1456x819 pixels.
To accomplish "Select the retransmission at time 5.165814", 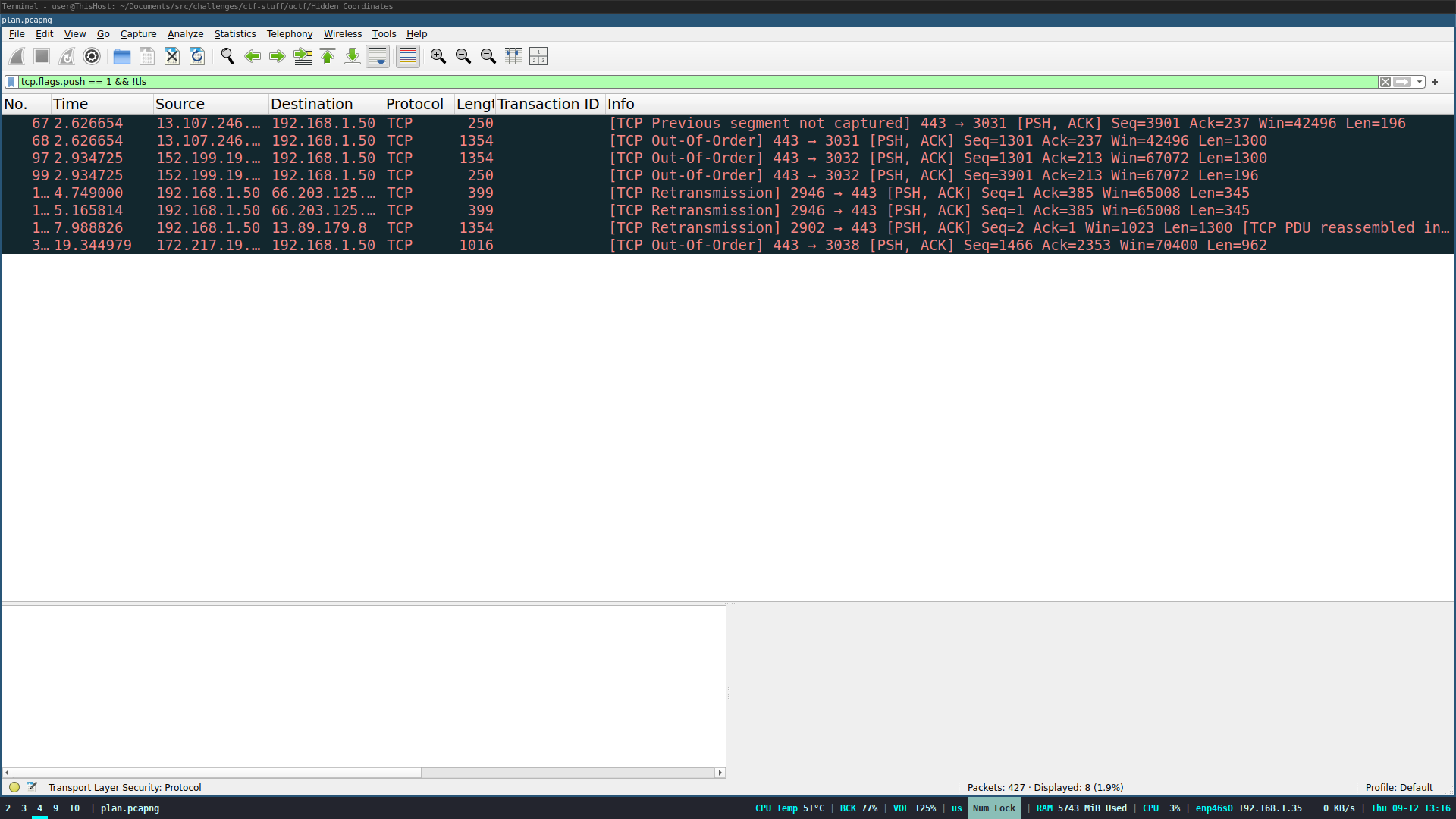I will coord(728,210).
